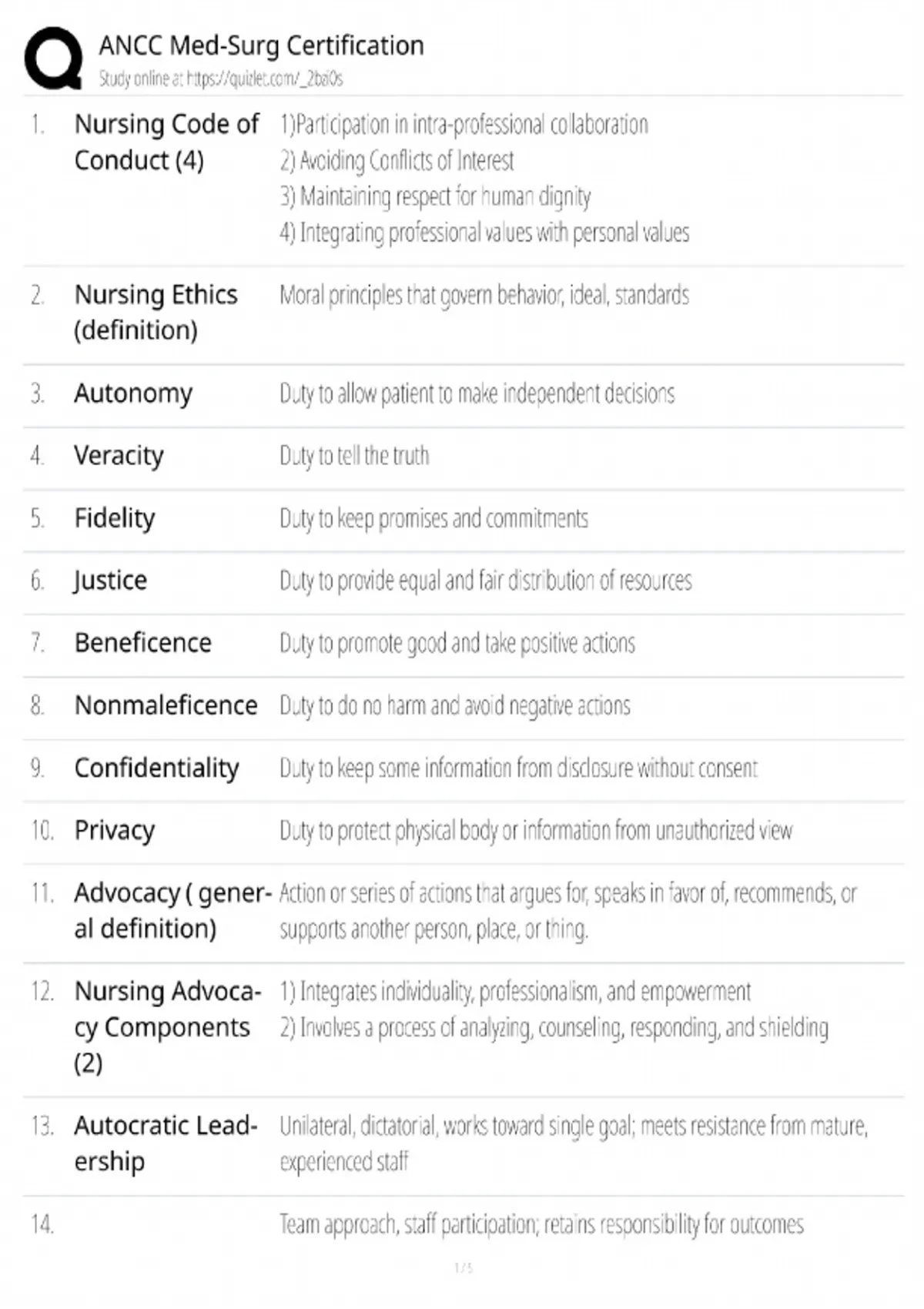Viewport: 924px width, 1309px height.
Task: Click the Veracity term
Action: pyautogui.click(x=119, y=456)
